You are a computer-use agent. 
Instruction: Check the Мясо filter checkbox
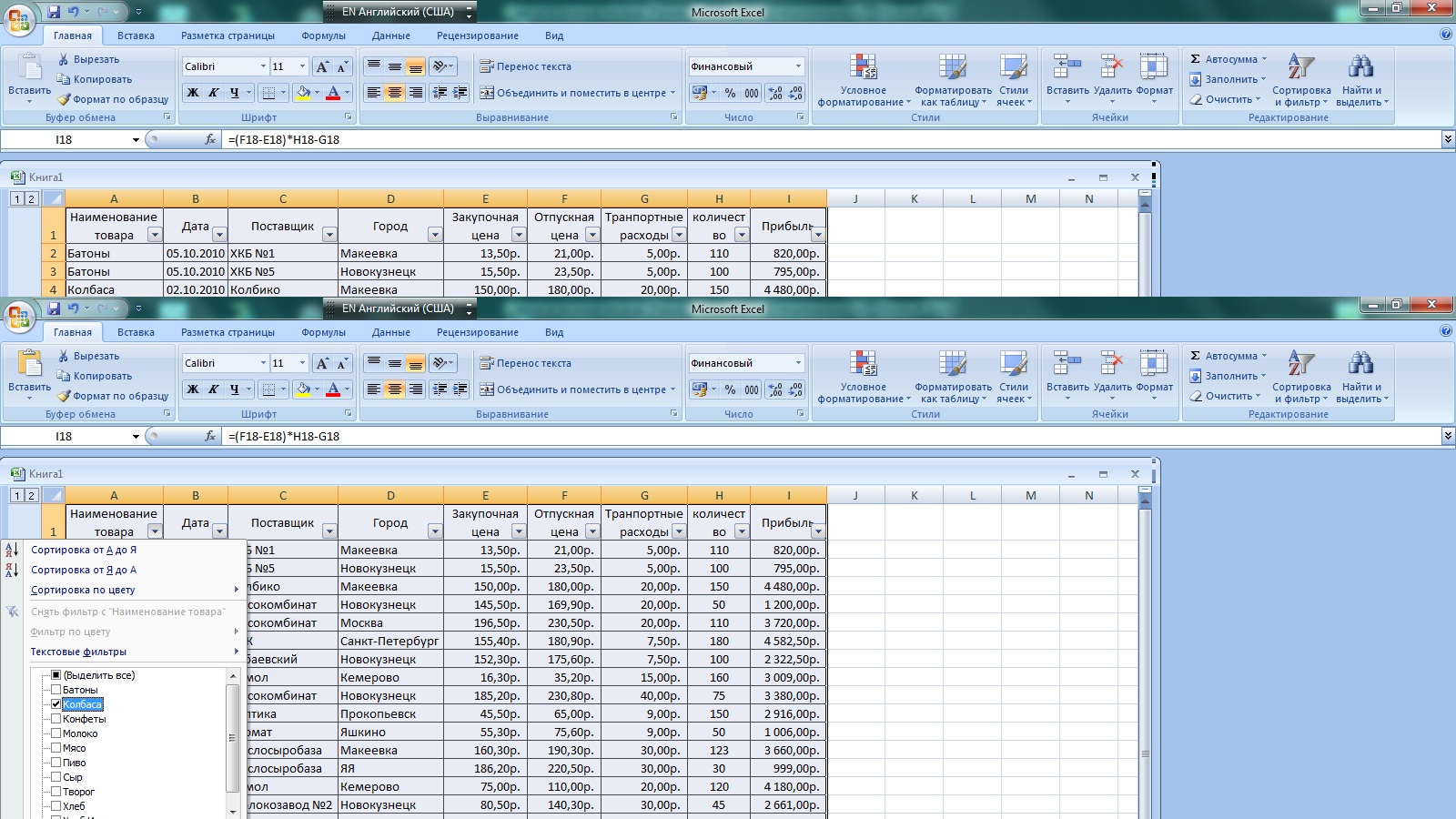pos(56,748)
